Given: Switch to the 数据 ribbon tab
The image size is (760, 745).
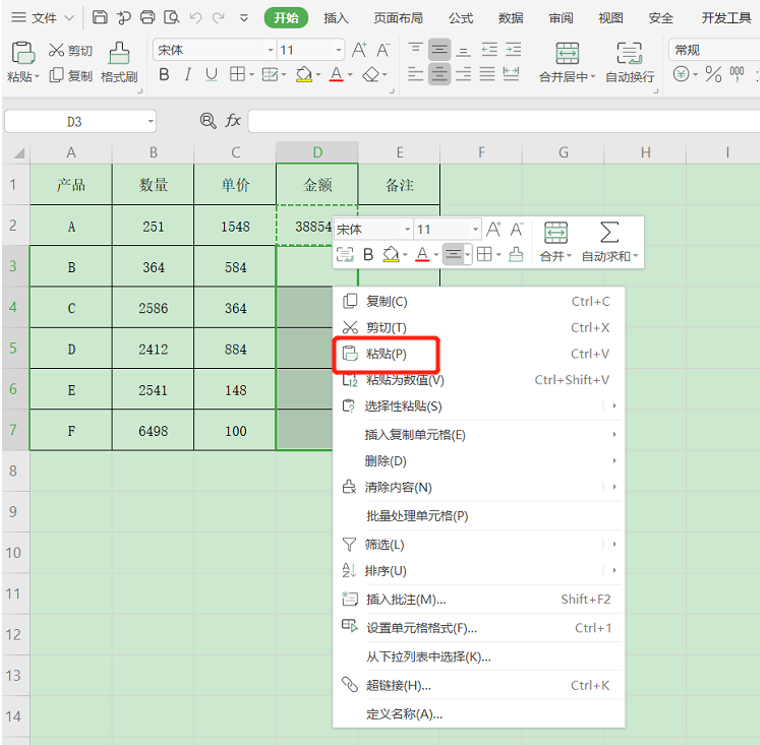Looking at the screenshot, I should pyautogui.click(x=511, y=18).
